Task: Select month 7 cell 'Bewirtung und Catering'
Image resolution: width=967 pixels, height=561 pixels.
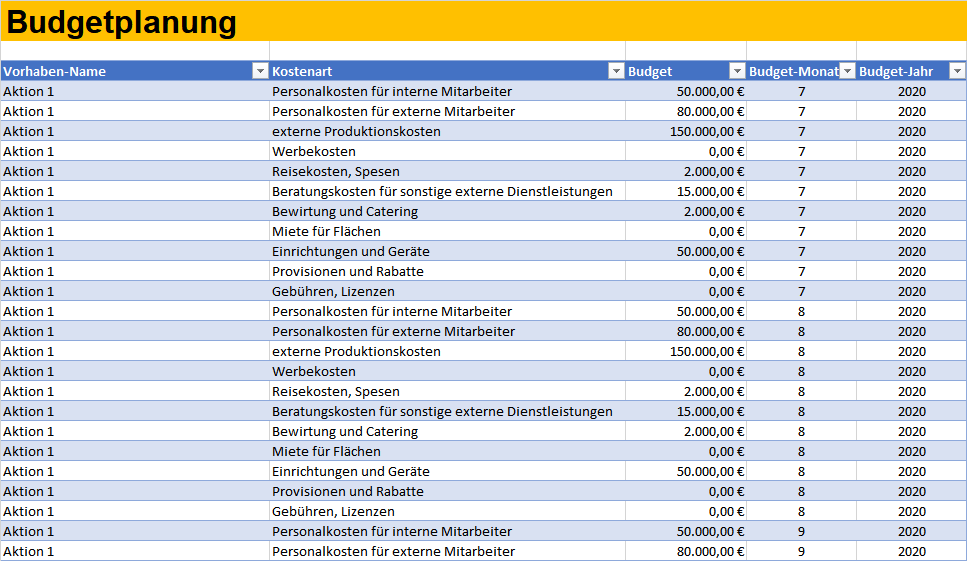Action: click(447, 211)
